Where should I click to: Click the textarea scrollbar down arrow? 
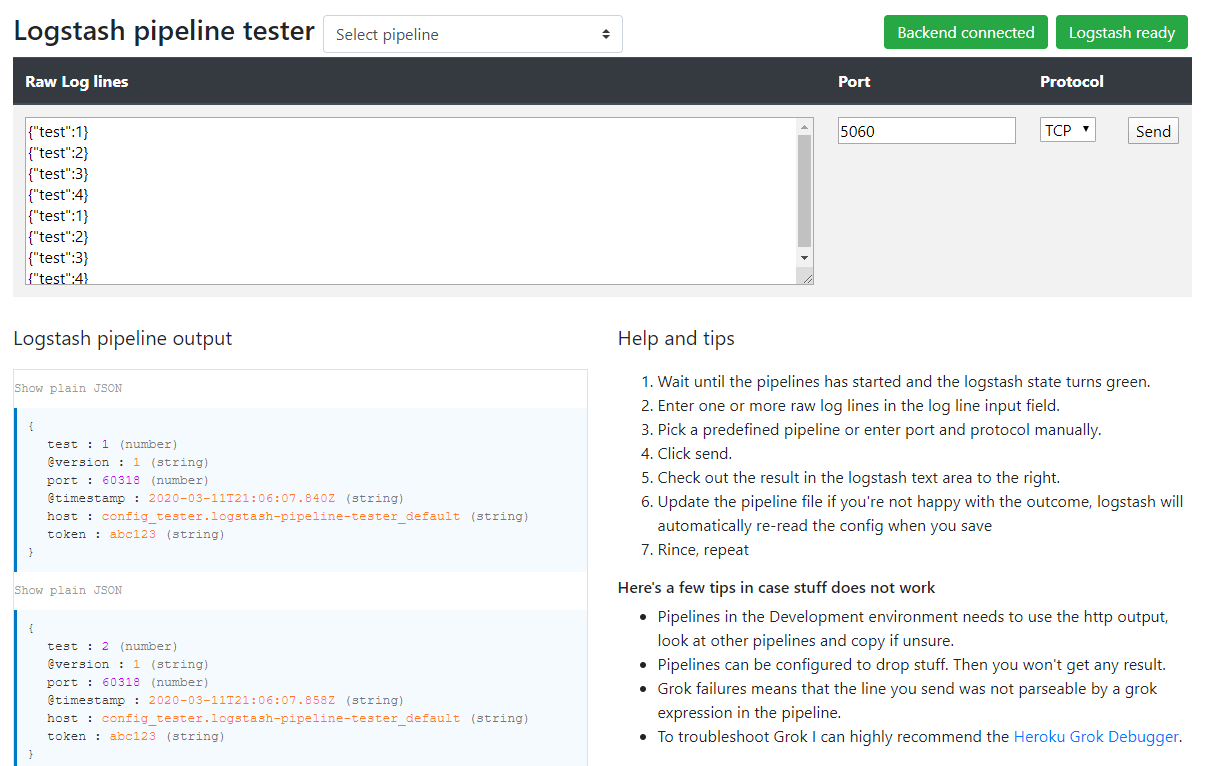coord(805,258)
